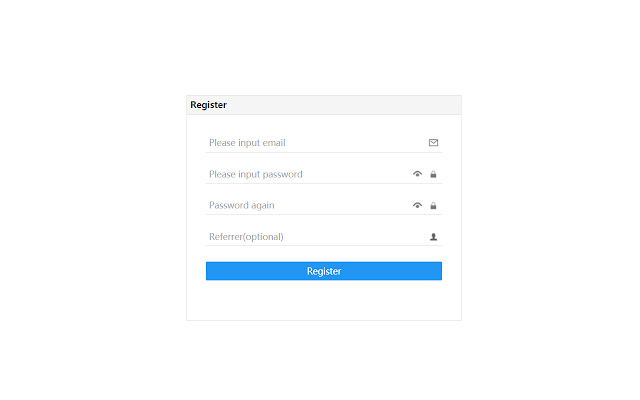Click the 'Referrer(optional)' placeholder text
640x400 pixels.
click(246, 237)
